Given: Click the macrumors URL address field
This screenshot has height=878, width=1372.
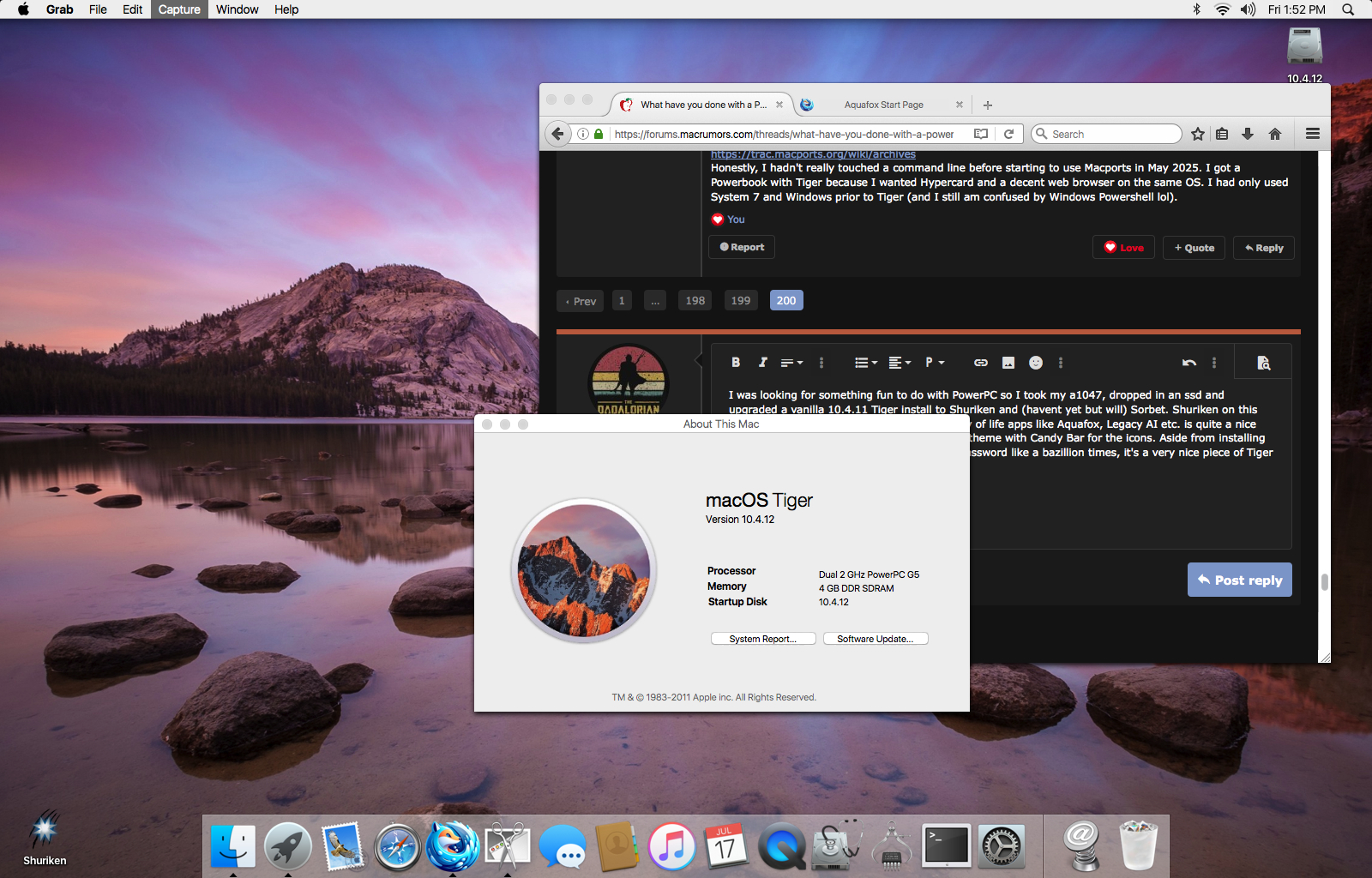Looking at the screenshot, I should 784,134.
